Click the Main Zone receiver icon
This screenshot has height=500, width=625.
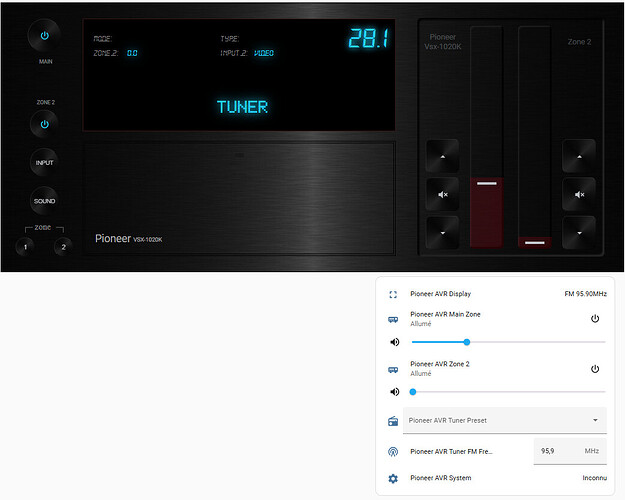(x=393, y=319)
